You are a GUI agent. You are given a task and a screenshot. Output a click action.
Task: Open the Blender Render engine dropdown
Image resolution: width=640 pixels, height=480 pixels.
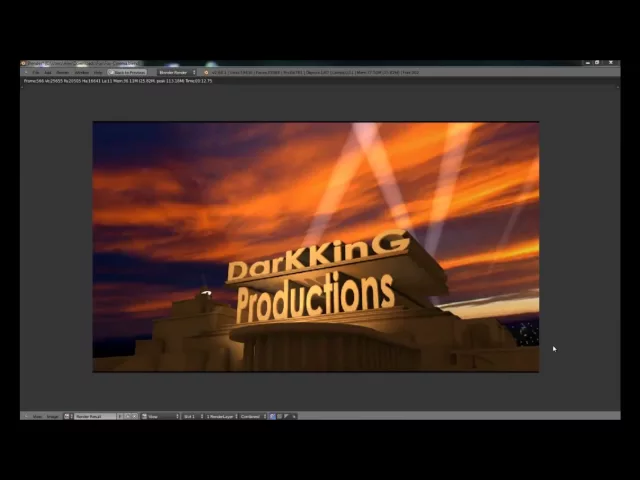tap(177, 72)
